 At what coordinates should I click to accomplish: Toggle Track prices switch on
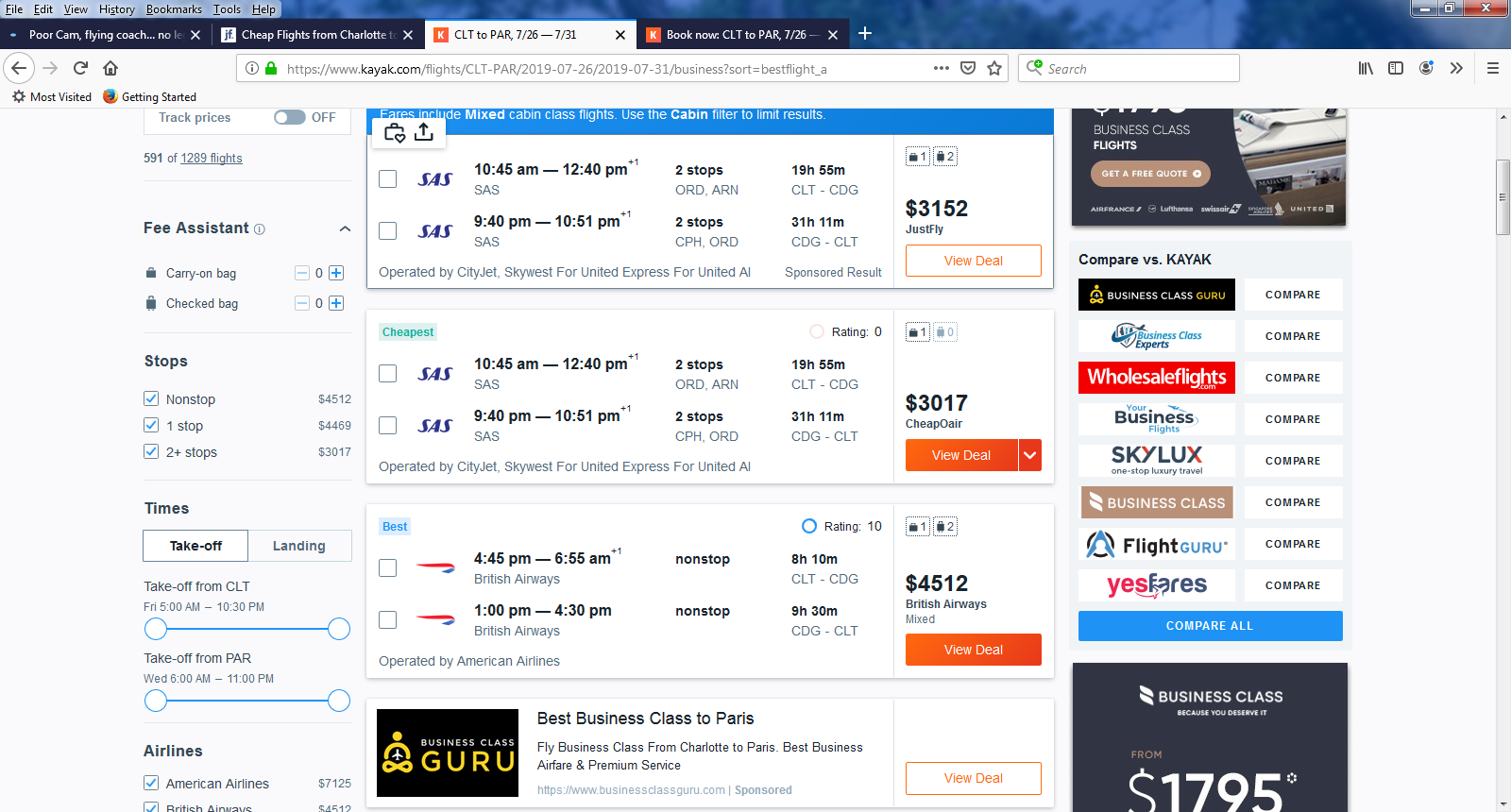(x=290, y=117)
